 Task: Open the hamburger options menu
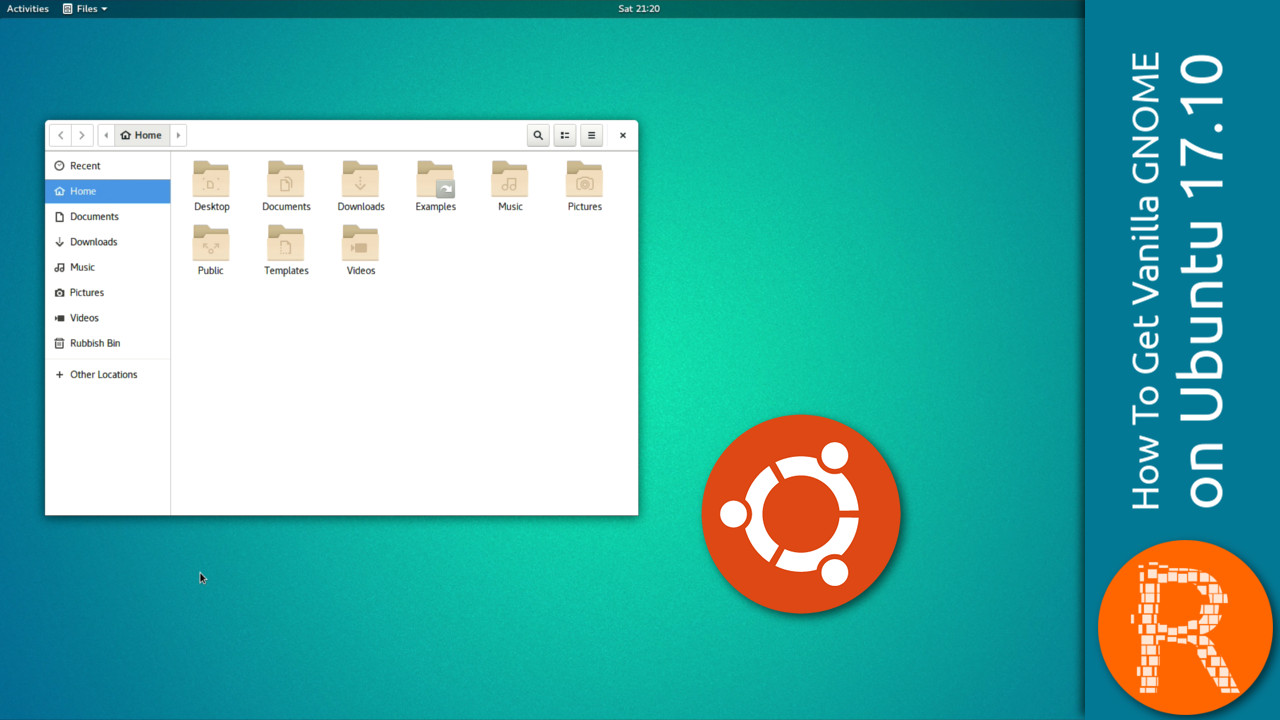[x=591, y=135]
